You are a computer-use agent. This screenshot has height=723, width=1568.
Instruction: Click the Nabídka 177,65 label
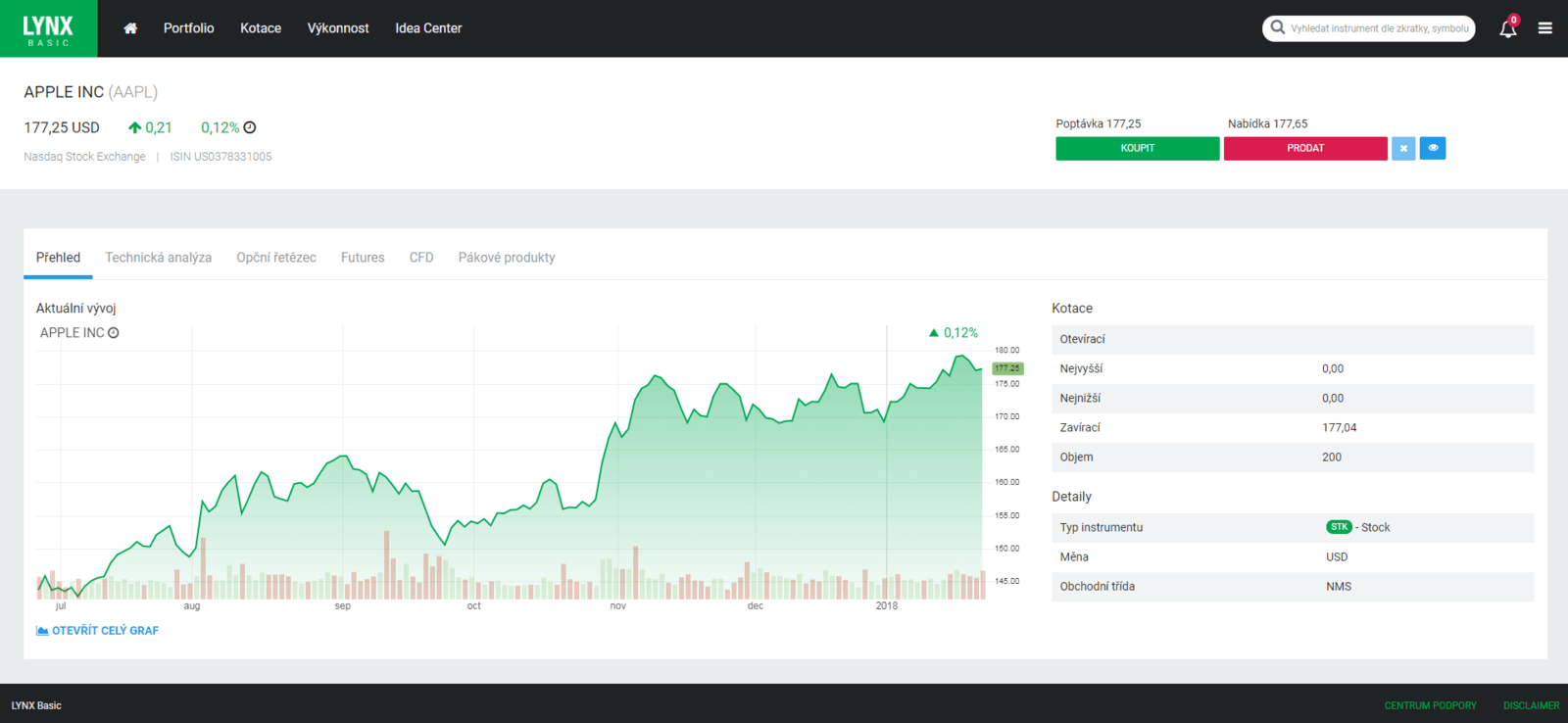1267,123
